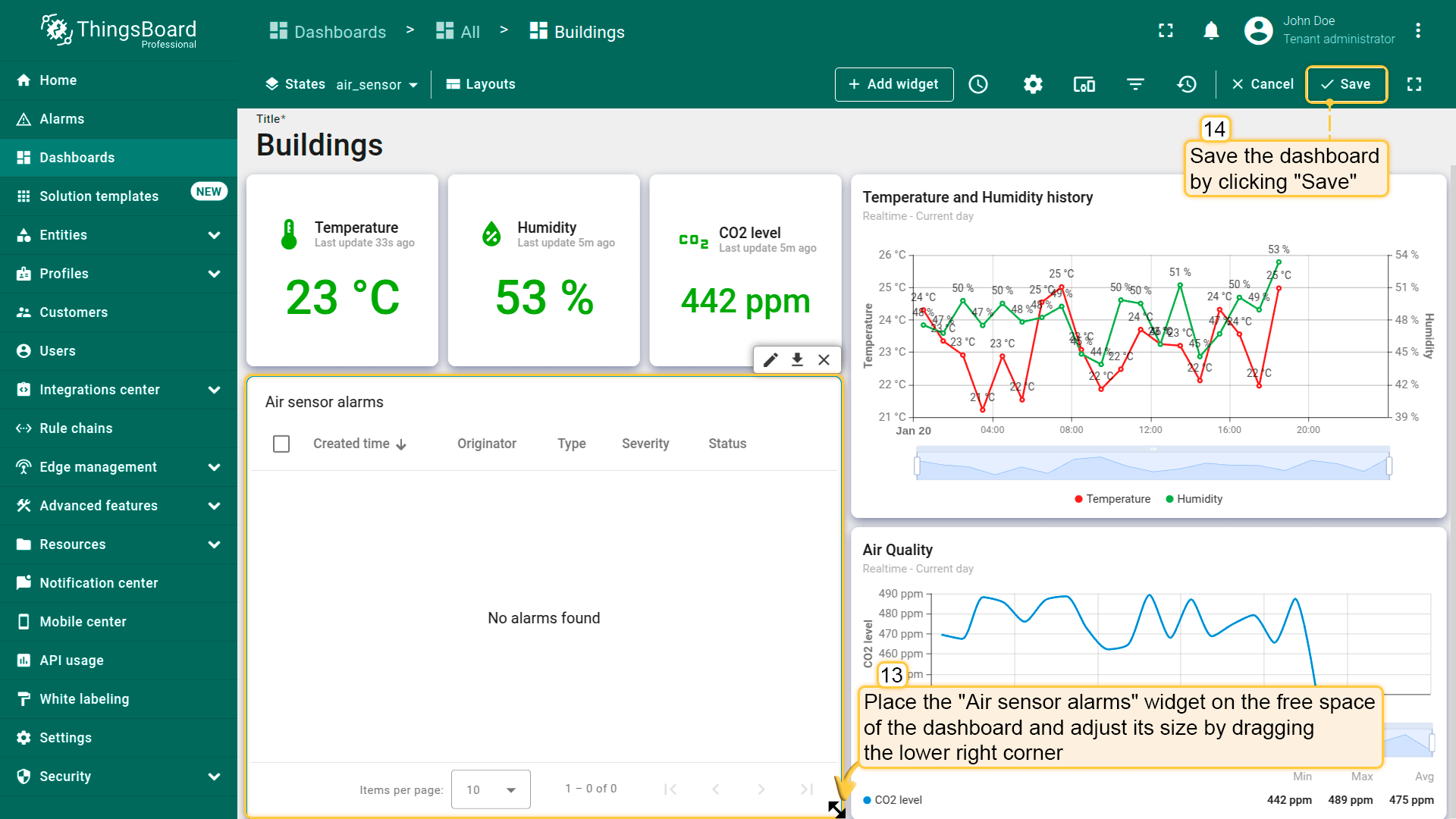Screen dimensions: 1456x819
Task: Go to Alarms sidebar item
Action: pos(62,119)
